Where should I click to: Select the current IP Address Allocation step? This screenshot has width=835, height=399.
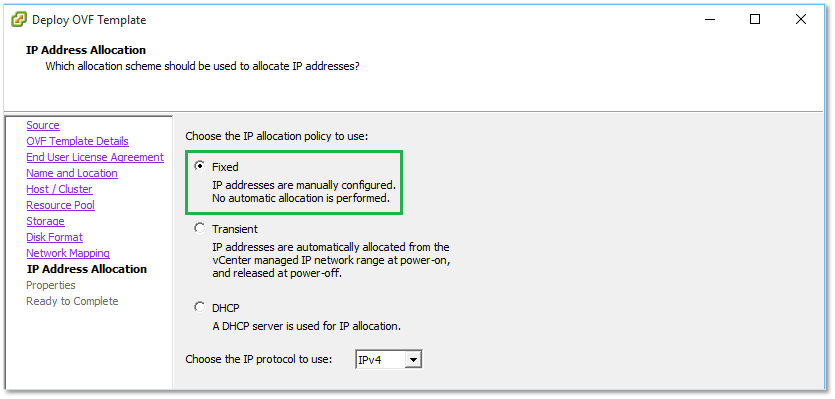tap(87, 269)
